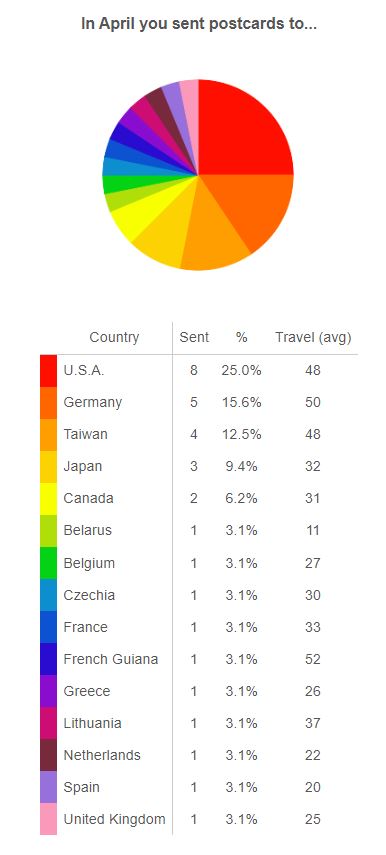Screen dimensions: 386x855
Task: Click the Spain travel average value 20
Action: (x=313, y=787)
